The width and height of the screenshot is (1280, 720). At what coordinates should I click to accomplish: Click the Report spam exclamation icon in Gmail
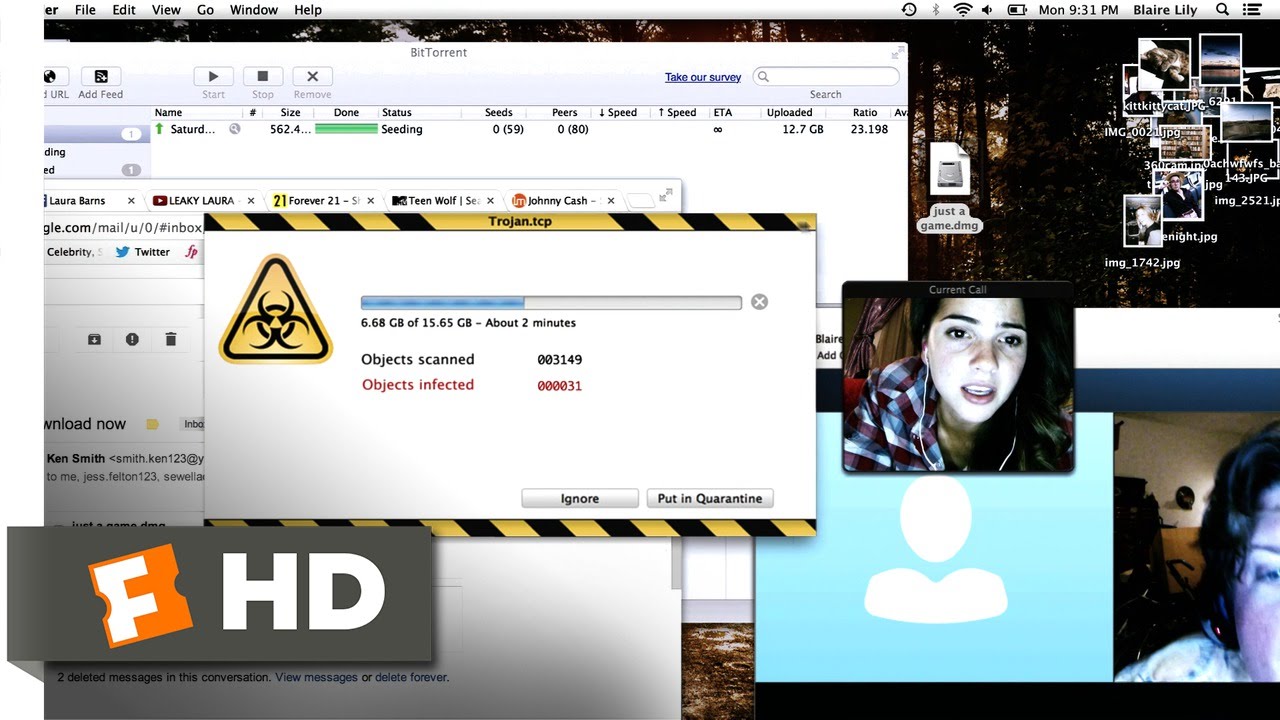pyautogui.click(x=132, y=340)
